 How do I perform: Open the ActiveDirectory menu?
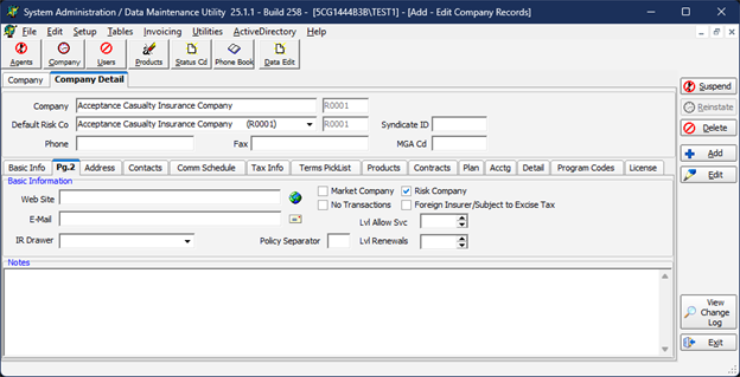pos(265,32)
